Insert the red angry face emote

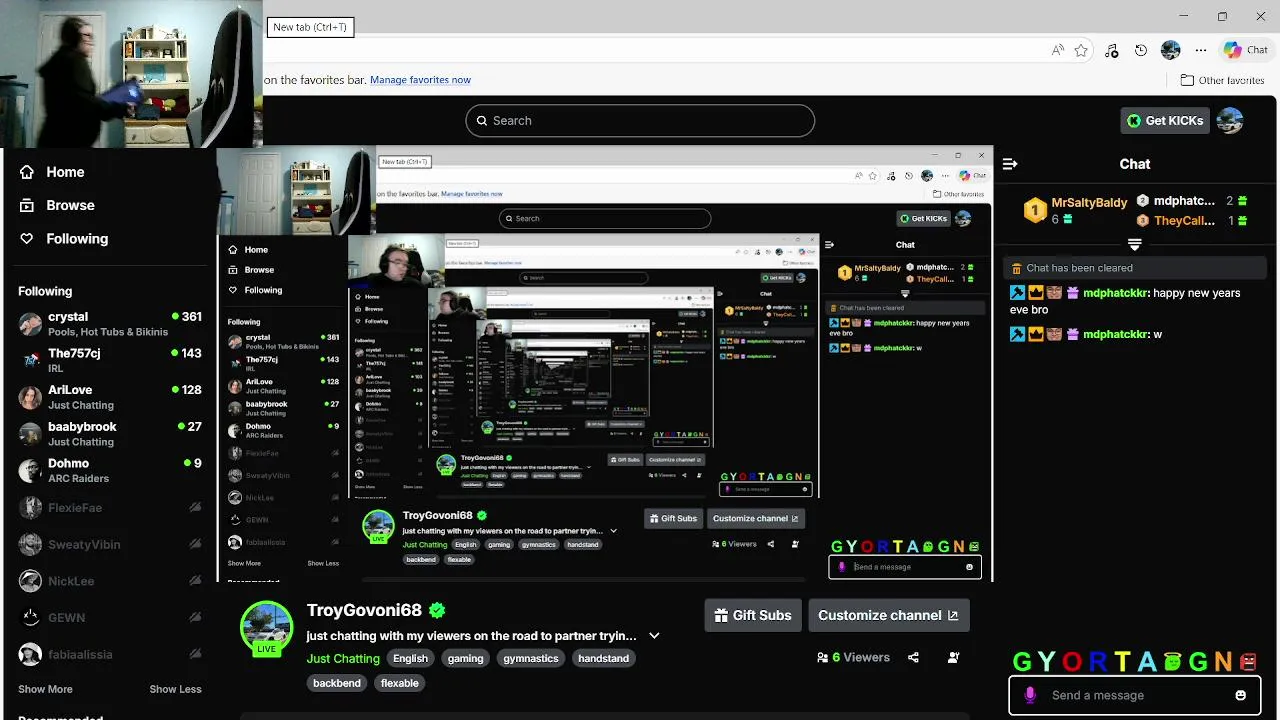(x=1248, y=661)
